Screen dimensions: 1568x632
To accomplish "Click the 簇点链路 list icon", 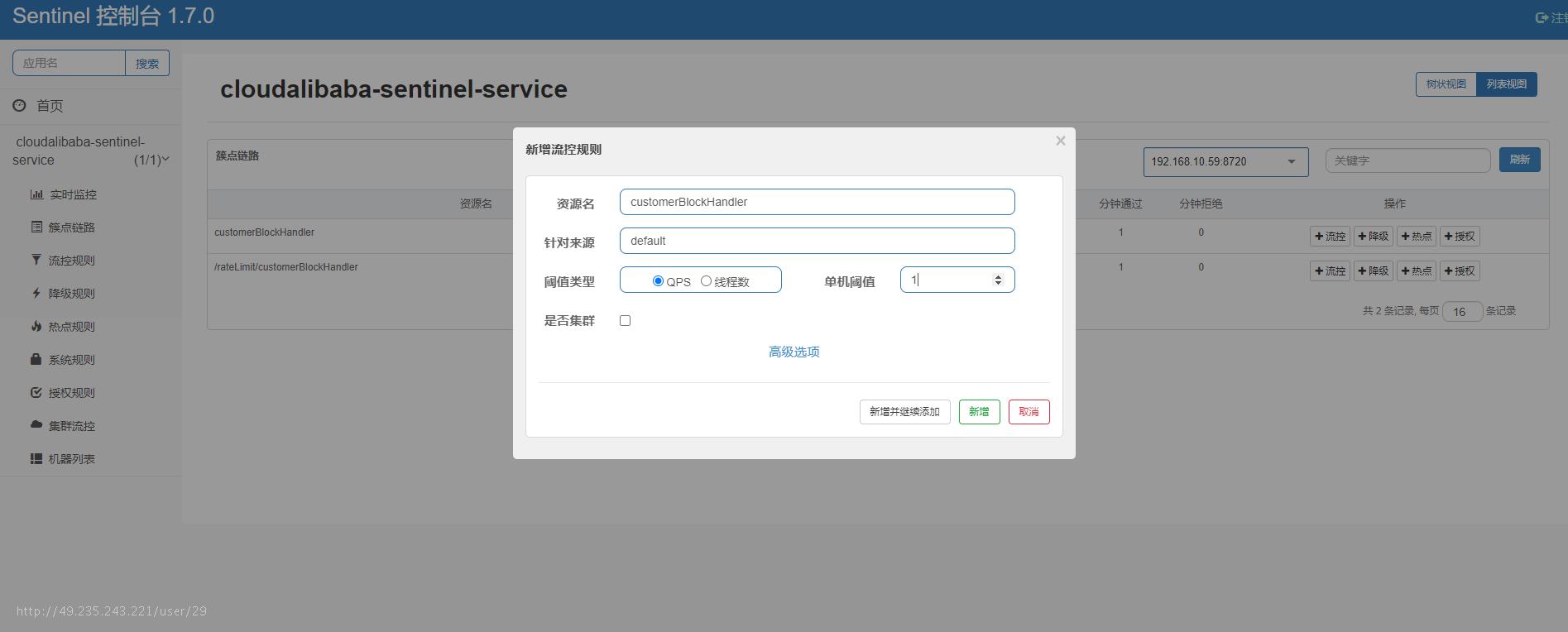I will point(36,227).
